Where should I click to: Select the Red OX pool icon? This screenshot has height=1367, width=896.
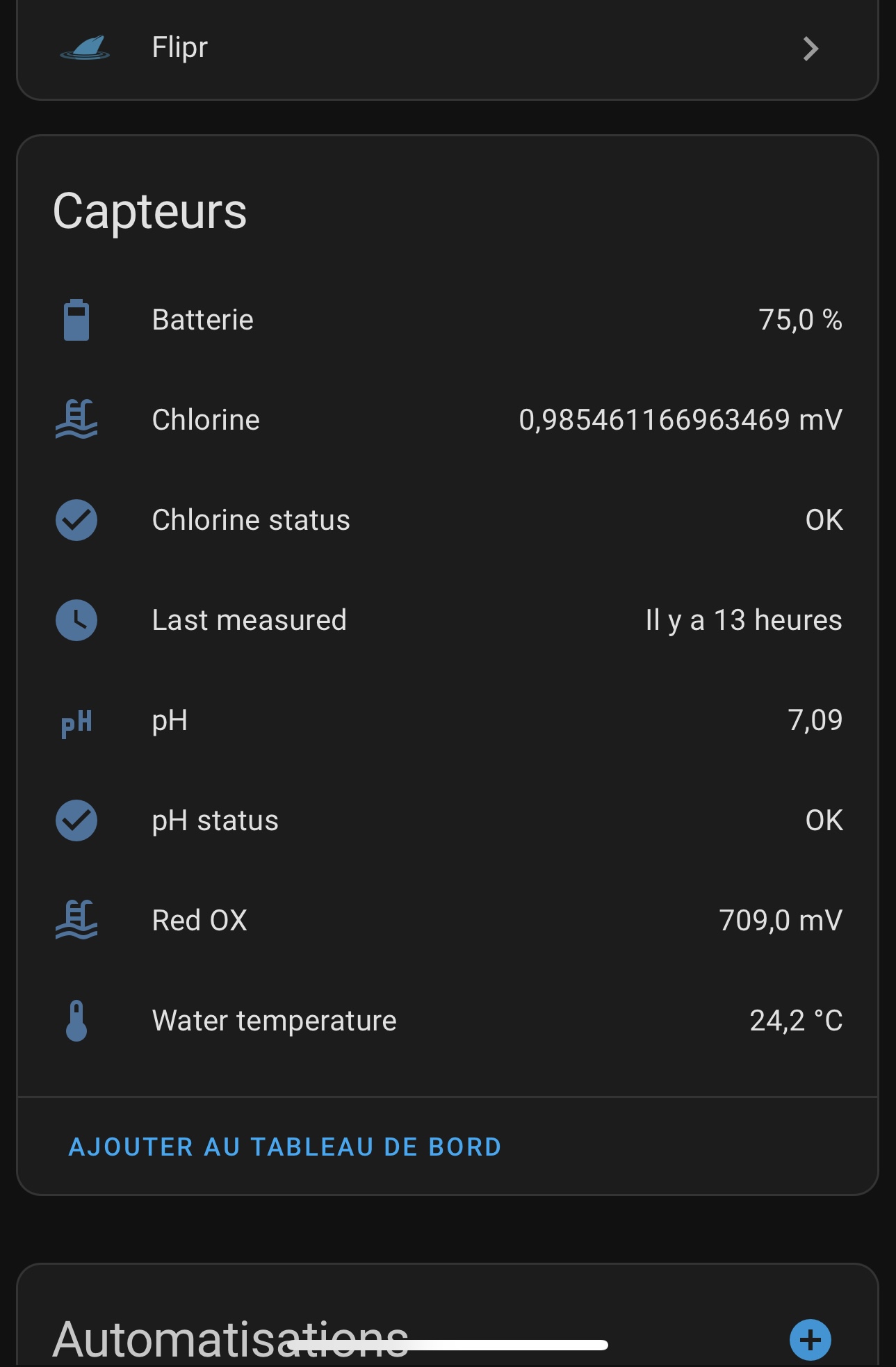[76, 920]
